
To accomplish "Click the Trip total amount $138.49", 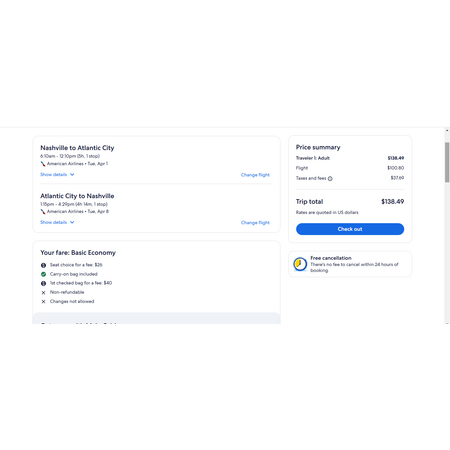I will pyautogui.click(x=393, y=202).
